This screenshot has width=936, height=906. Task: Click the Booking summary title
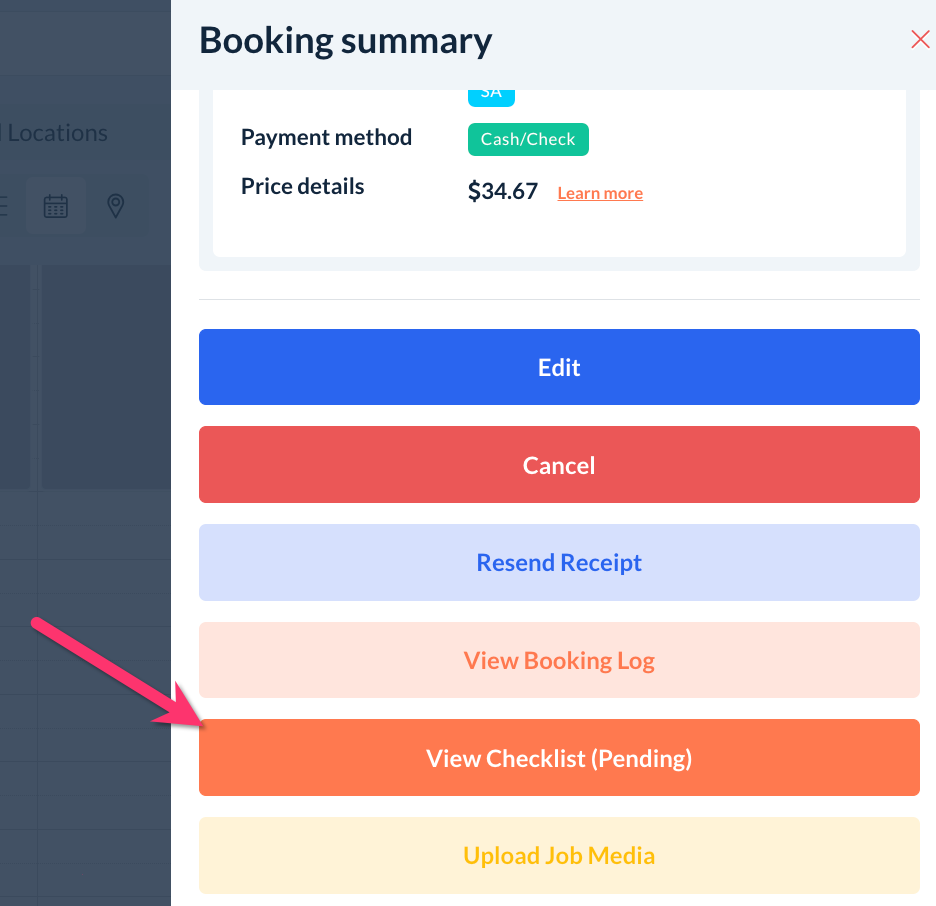(x=346, y=40)
